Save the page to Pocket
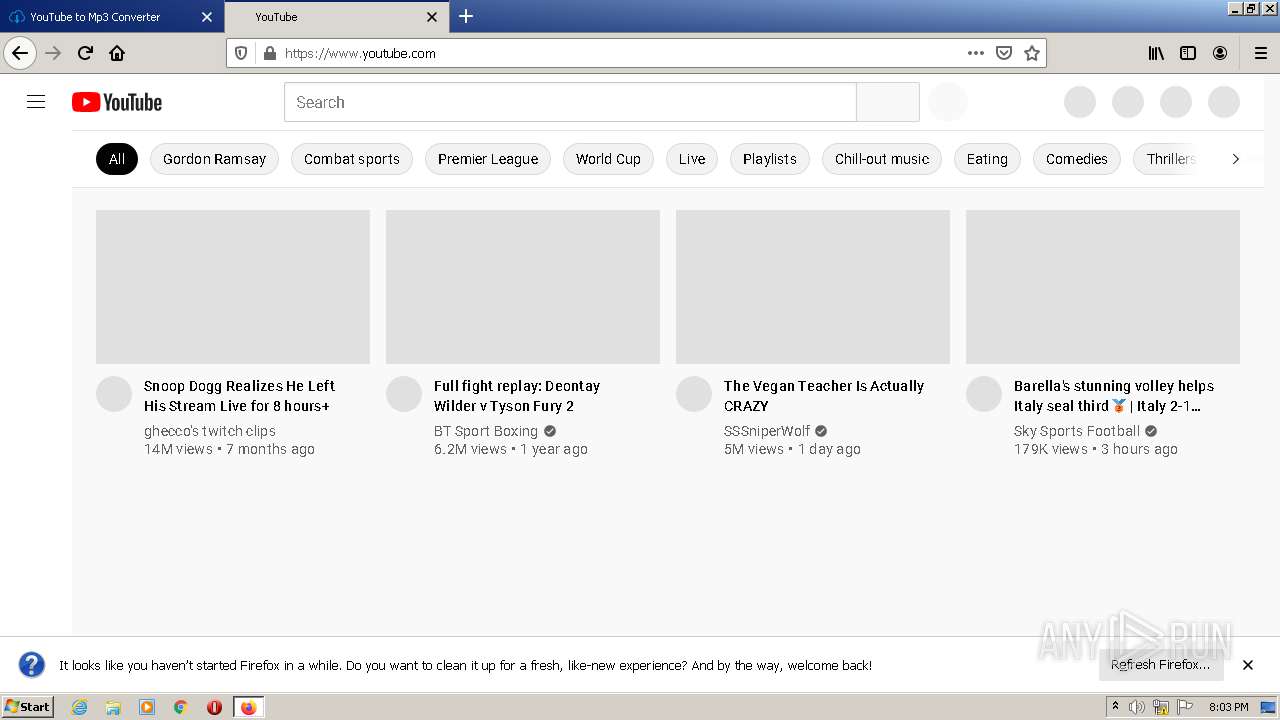Screen dimensions: 1280x720 tap(1004, 53)
